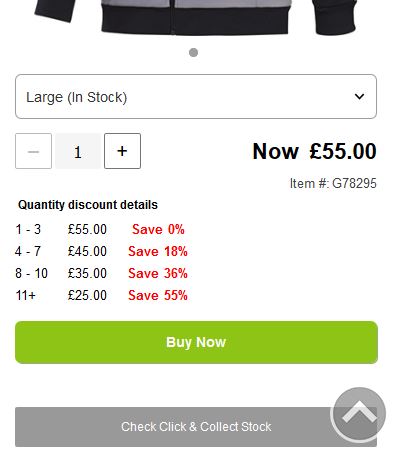Select the 1 - 3 quantity tier
Viewport: 394px width, 456px height.
click(x=28, y=229)
